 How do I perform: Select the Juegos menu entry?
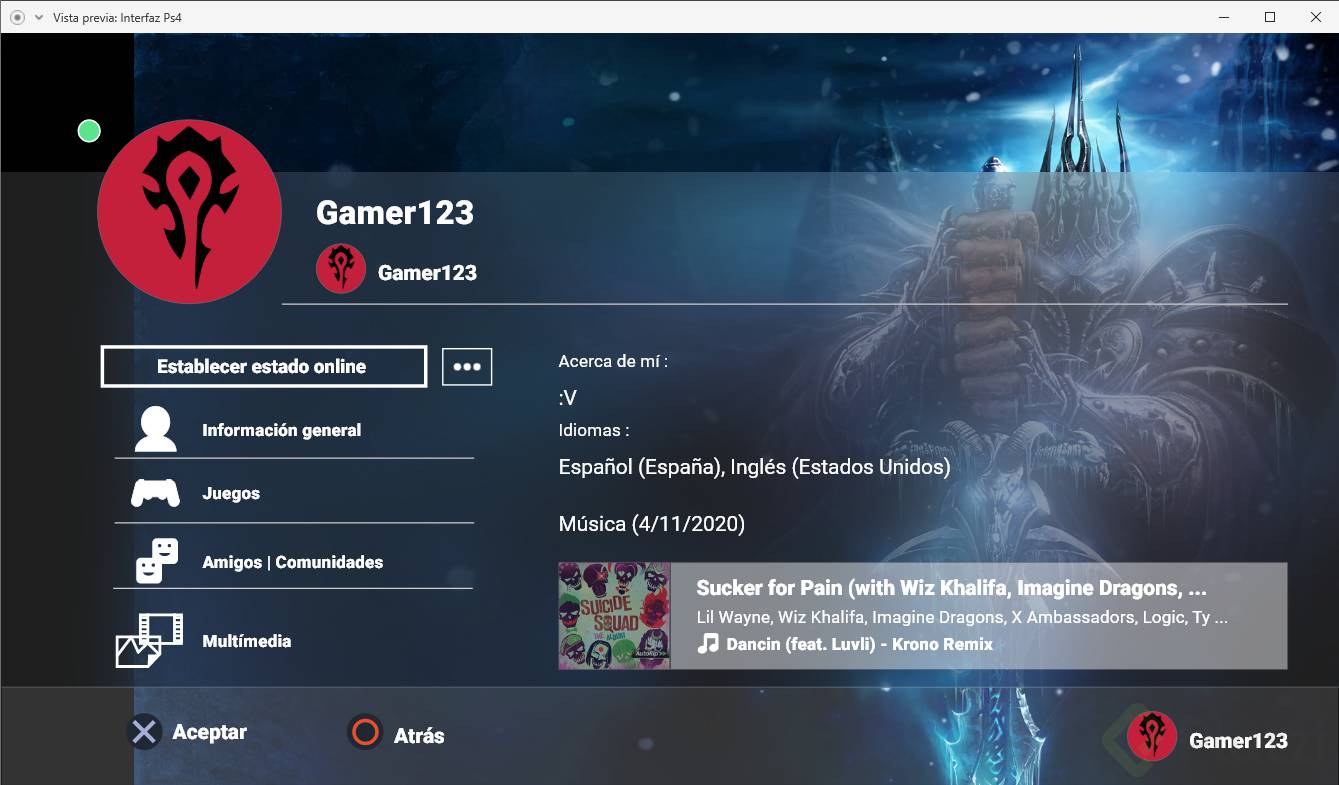click(x=232, y=492)
